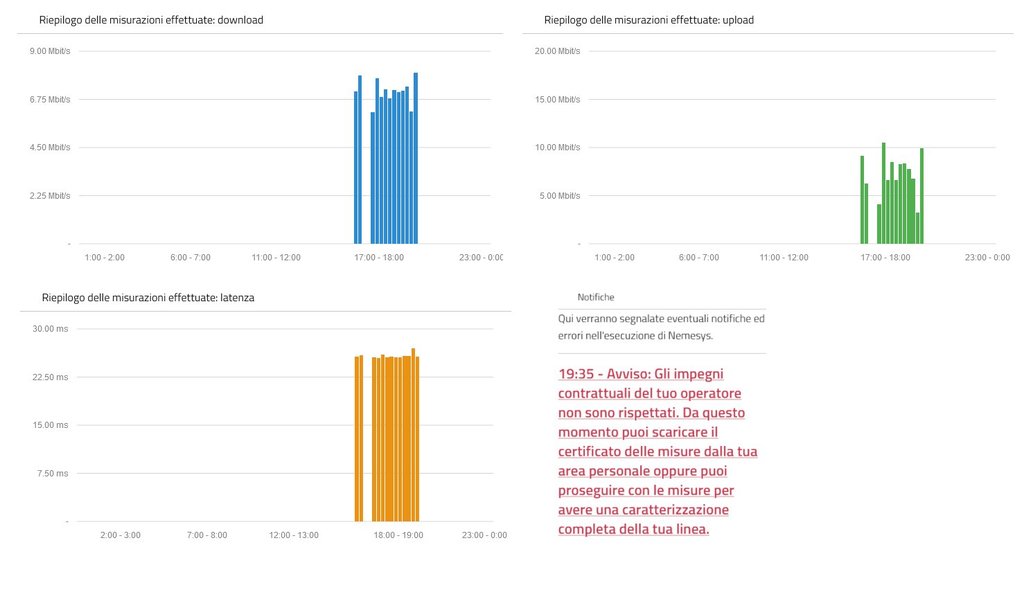Click the 11:00 - 12:00 upload time label

click(x=784, y=257)
